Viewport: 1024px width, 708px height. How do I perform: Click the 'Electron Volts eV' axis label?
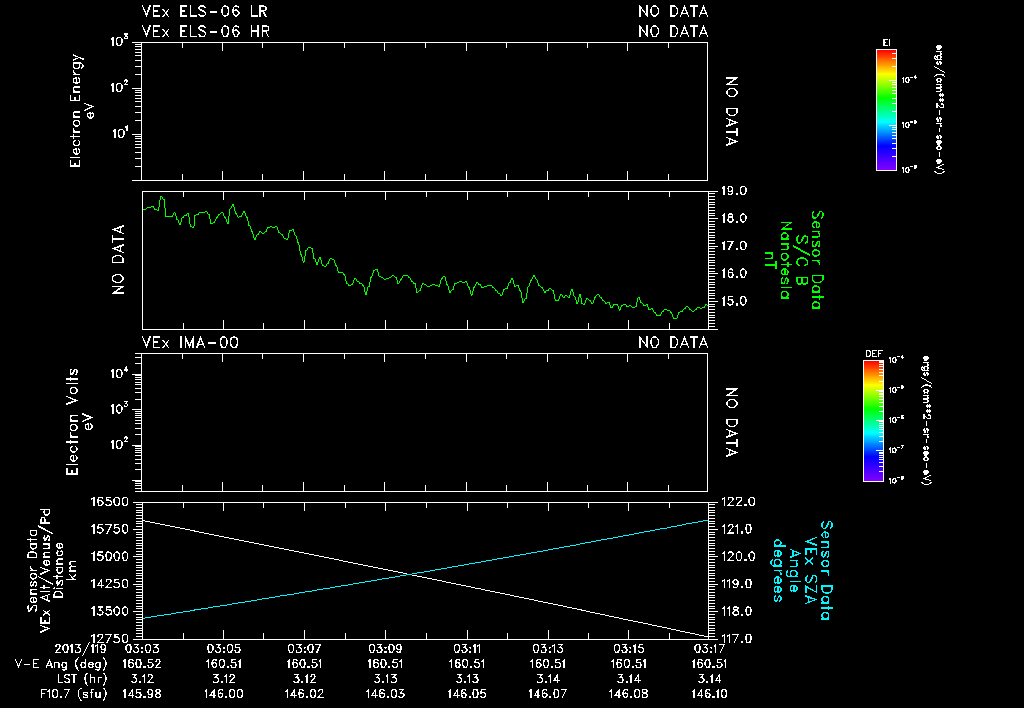pyautogui.click(x=79, y=421)
